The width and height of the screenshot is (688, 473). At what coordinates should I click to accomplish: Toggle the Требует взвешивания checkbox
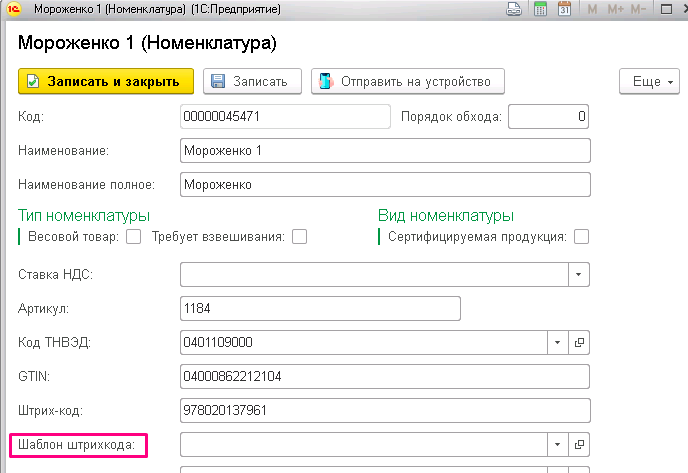299,237
